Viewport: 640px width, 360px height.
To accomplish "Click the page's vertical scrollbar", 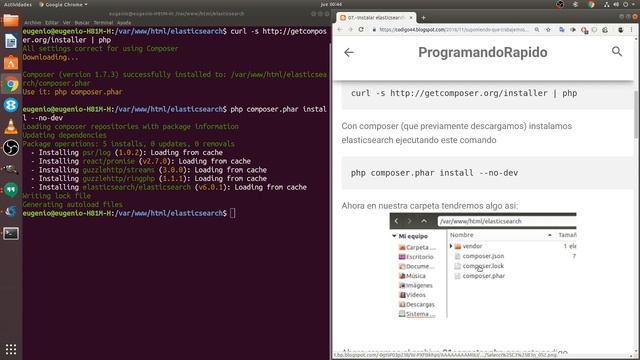I will click(x=636, y=114).
